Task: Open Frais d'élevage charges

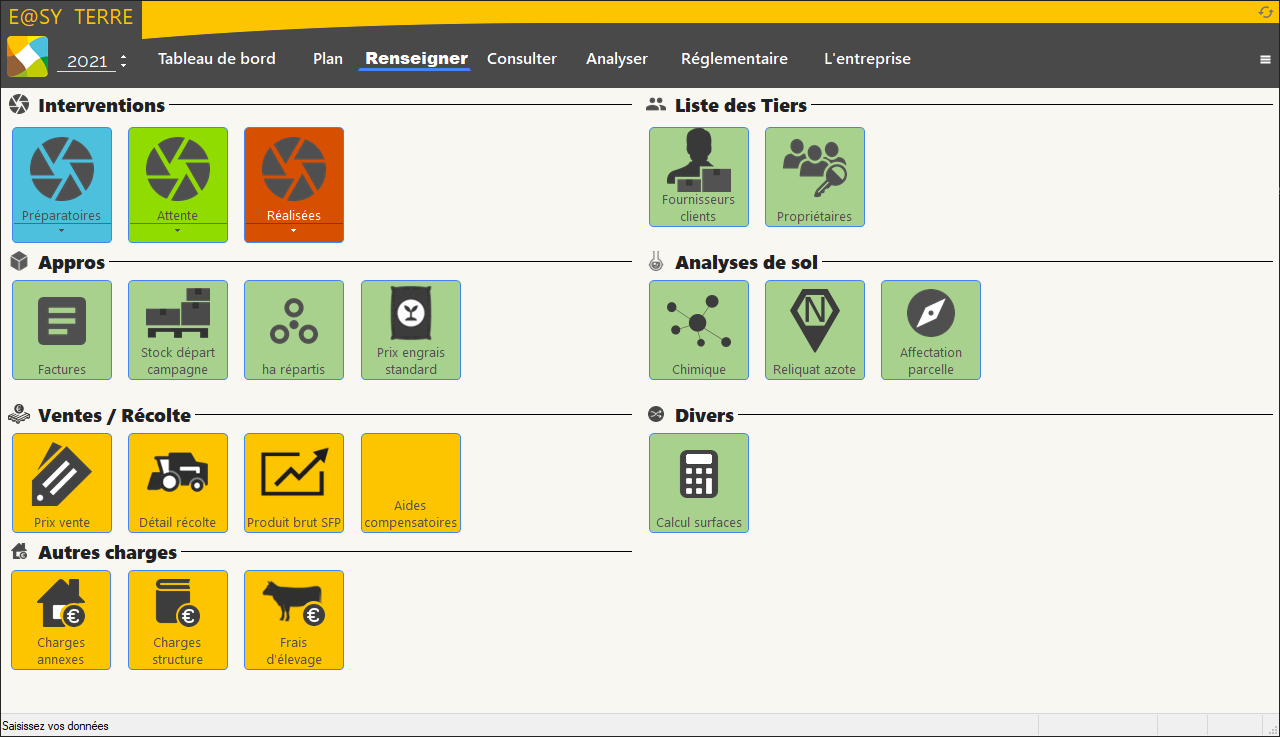Action: [x=294, y=620]
